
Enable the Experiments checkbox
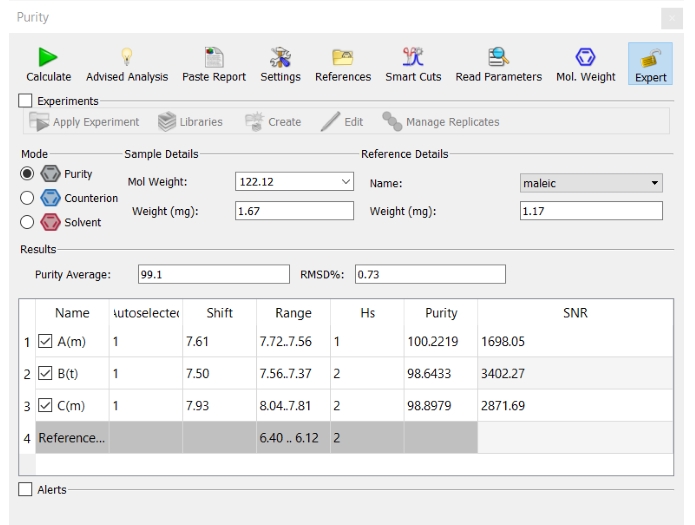click(x=26, y=101)
